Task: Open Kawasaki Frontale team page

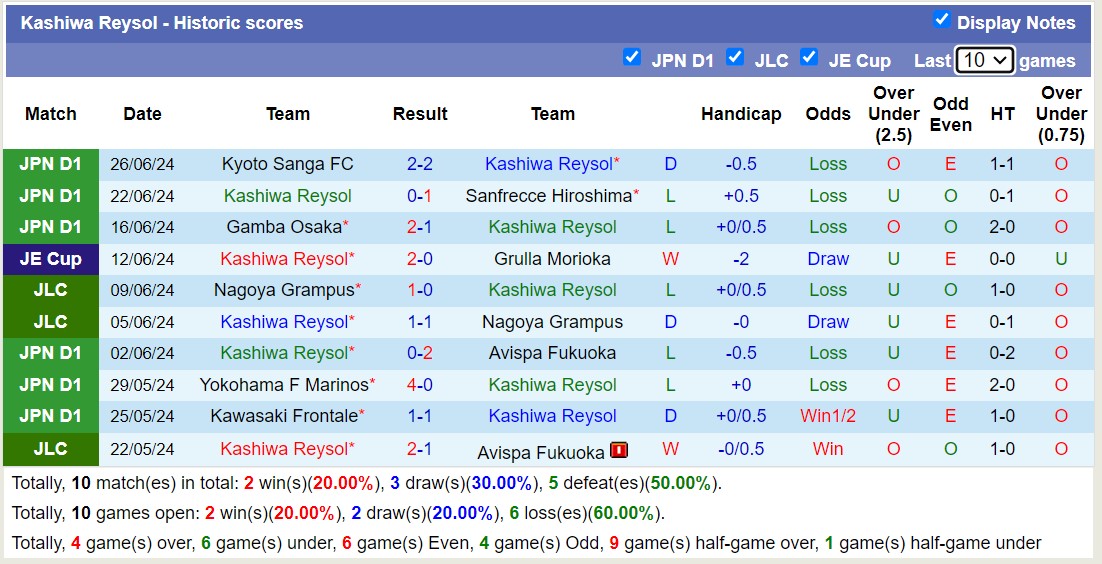Action: point(284,416)
